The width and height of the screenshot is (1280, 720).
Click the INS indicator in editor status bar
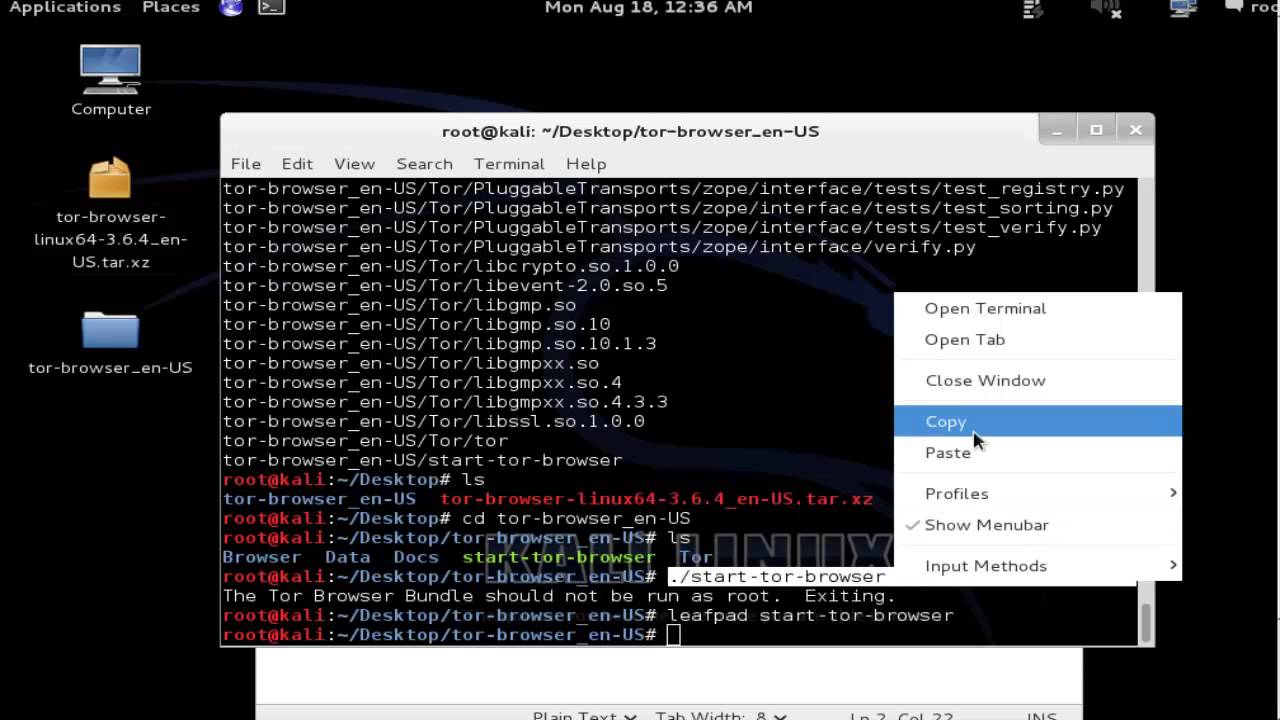pyautogui.click(x=1041, y=715)
